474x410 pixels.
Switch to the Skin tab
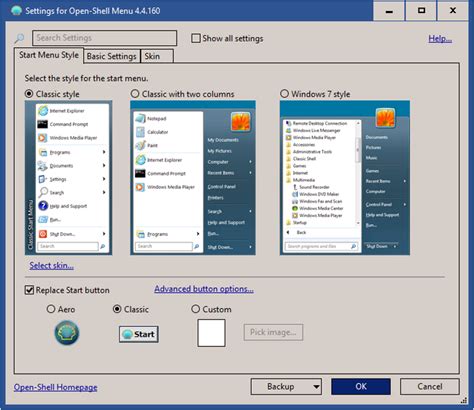pyautogui.click(x=157, y=56)
